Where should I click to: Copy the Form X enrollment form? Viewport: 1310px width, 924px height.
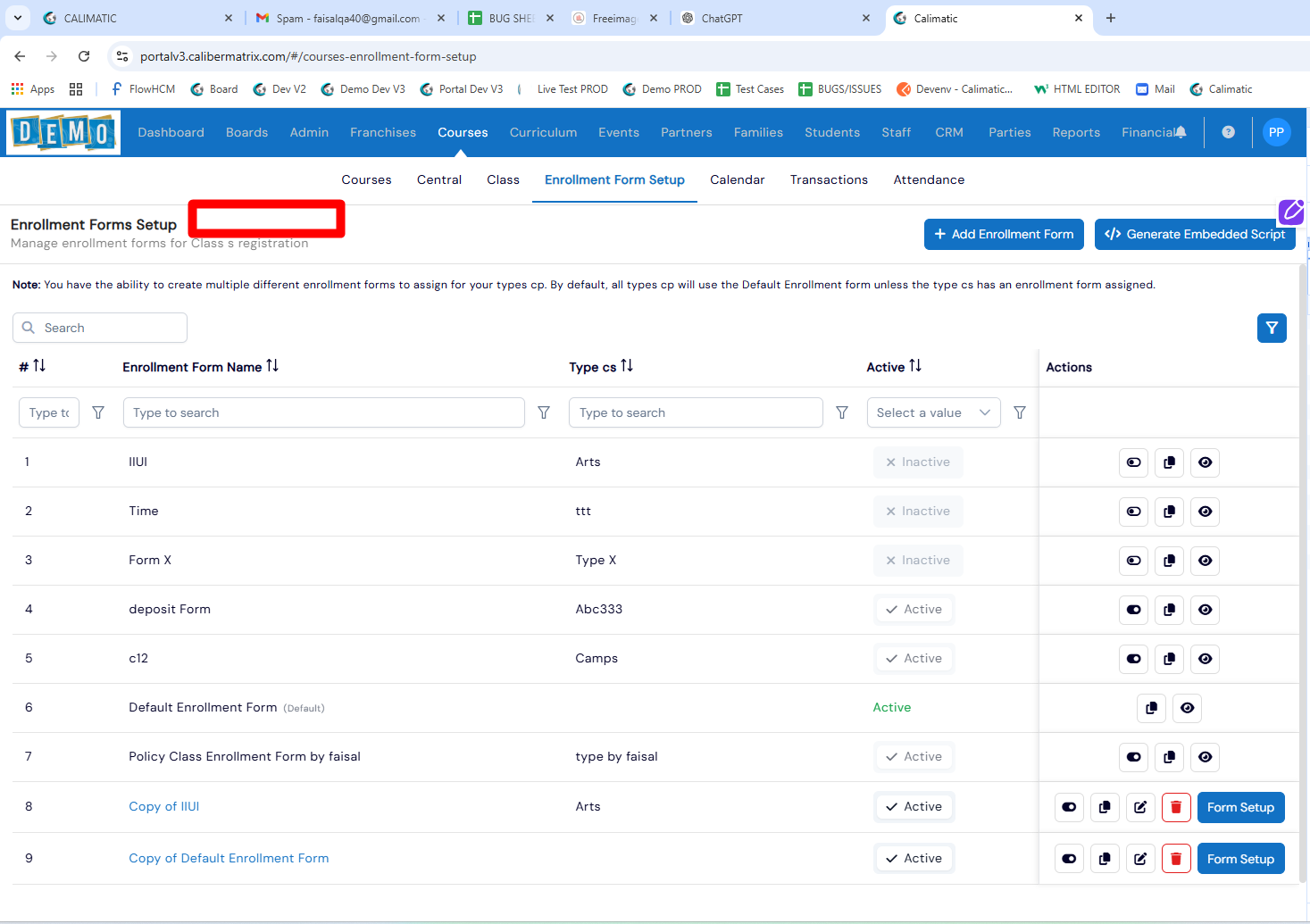tap(1169, 561)
